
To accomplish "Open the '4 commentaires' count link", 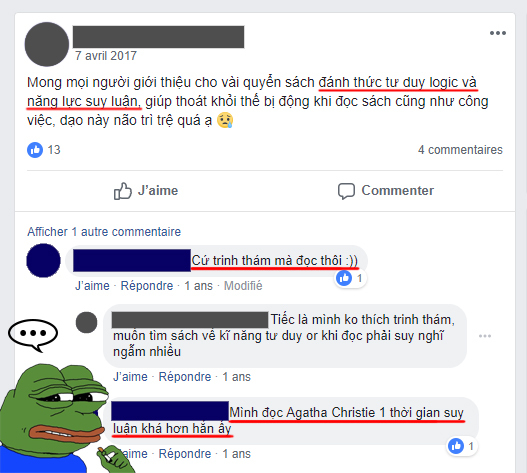I will 460,150.
